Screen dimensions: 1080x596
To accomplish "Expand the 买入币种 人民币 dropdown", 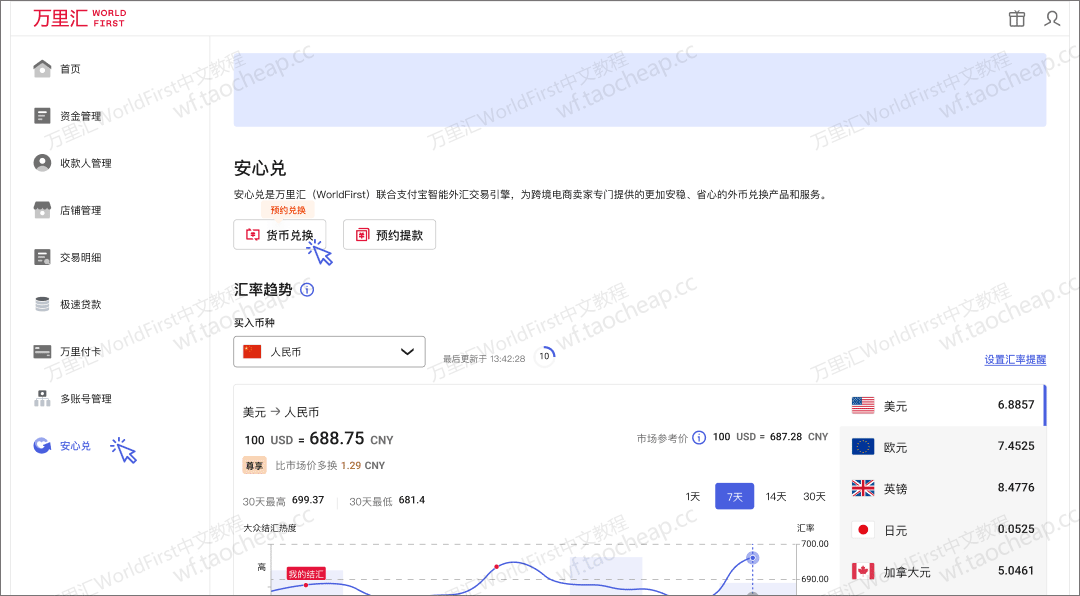I will (x=329, y=351).
